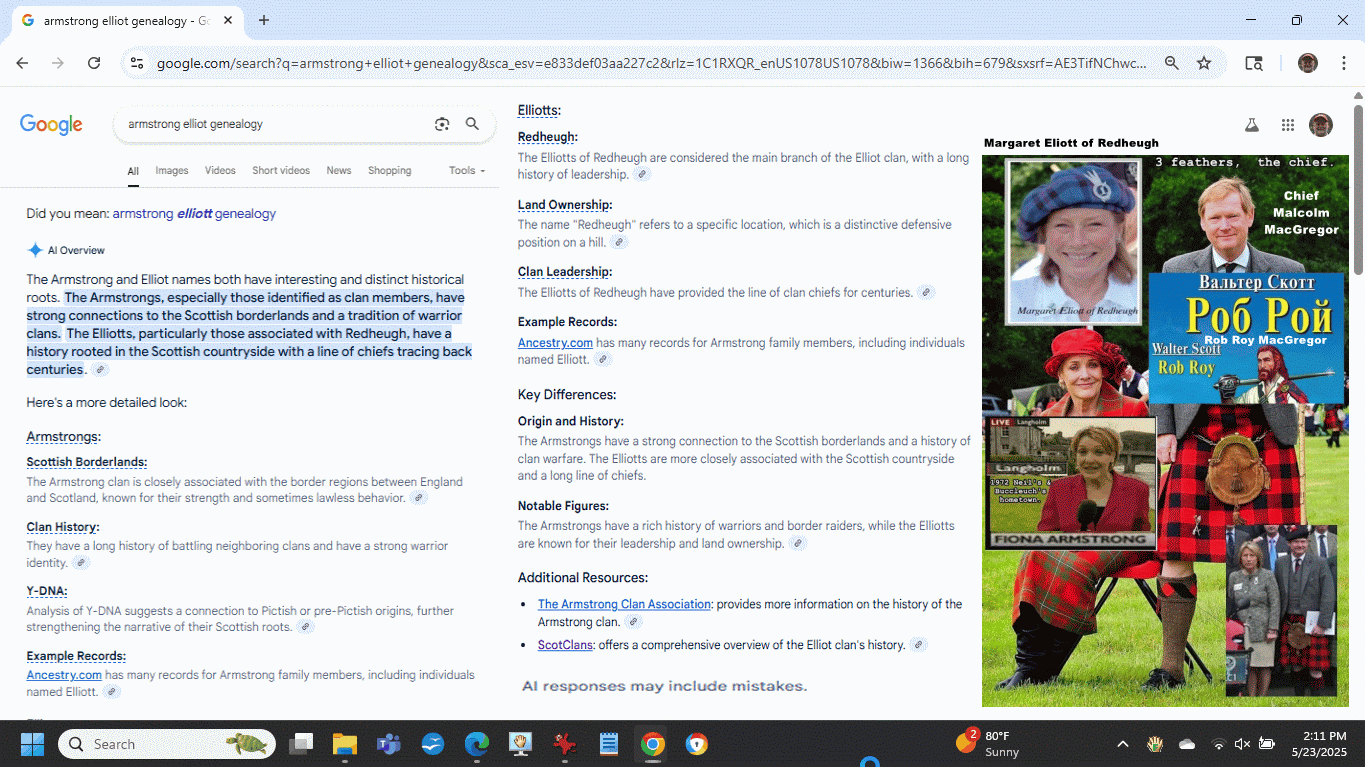Open The Armstrong Clan Association link
The height and width of the screenshot is (767, 1365).
coord(624,604)
